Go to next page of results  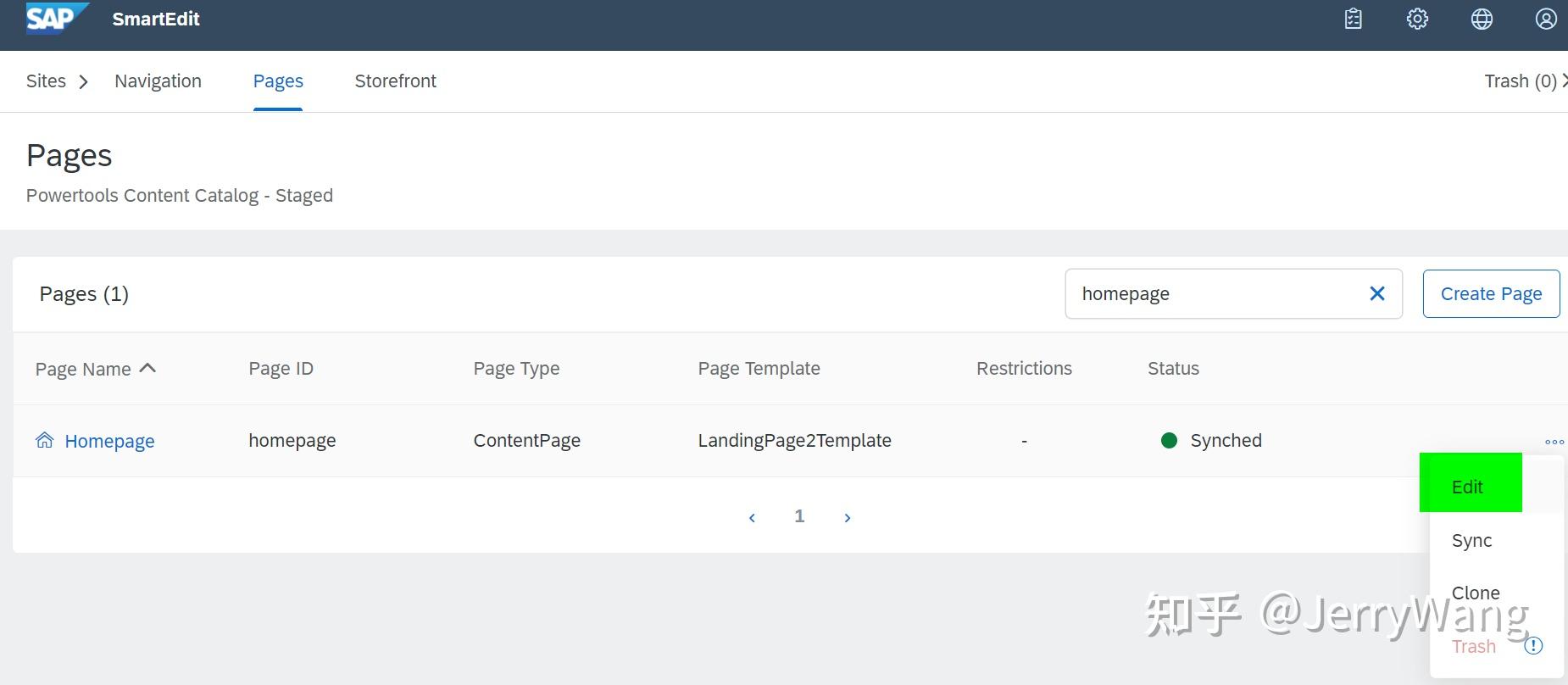point(848,517)
